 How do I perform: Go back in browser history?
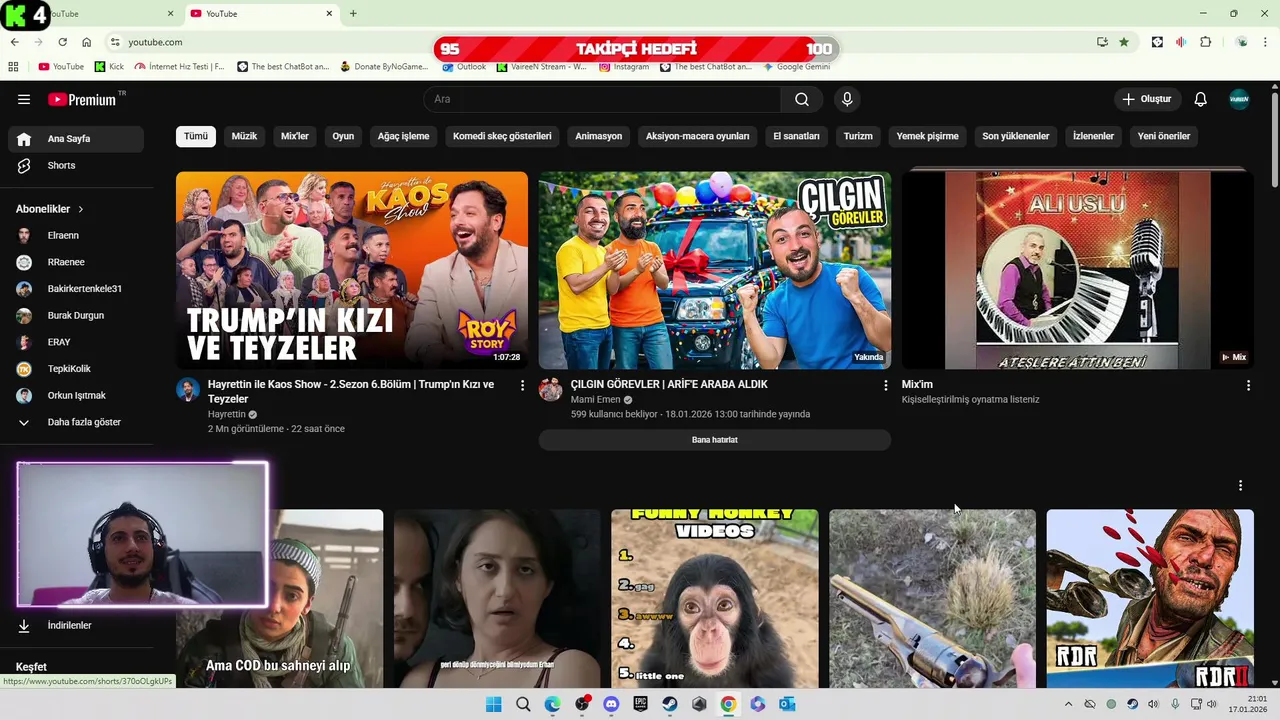(14, 42)
